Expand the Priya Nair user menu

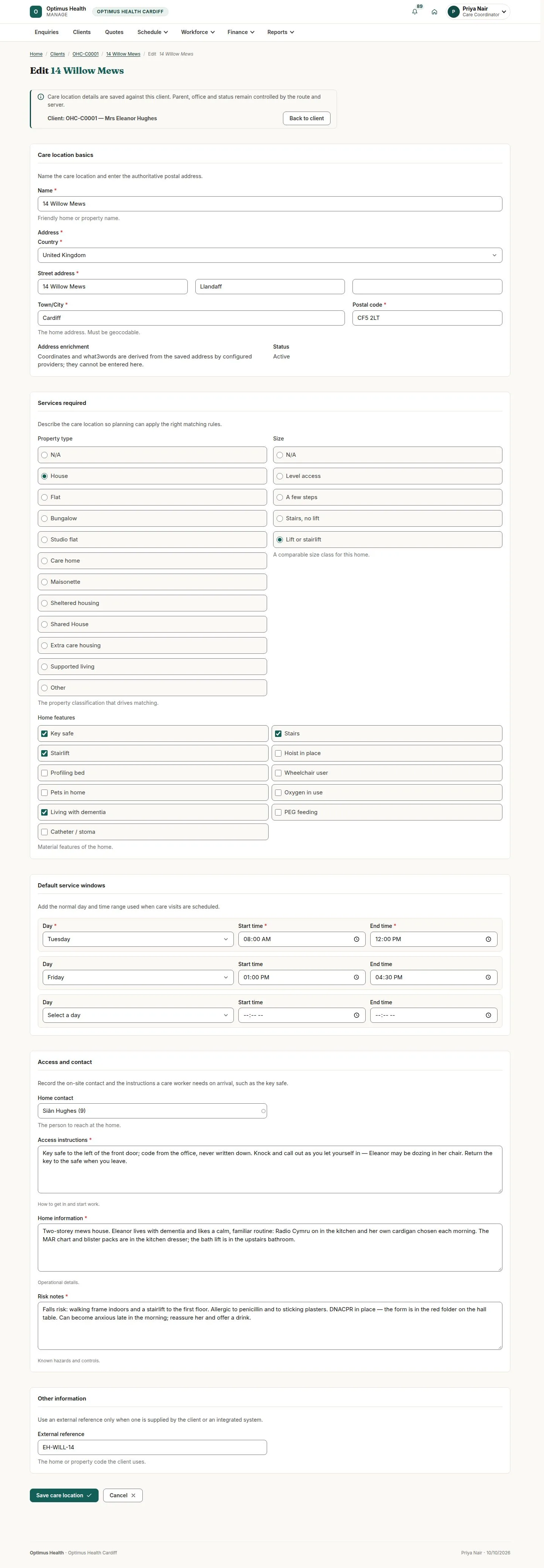coord(478,12)
